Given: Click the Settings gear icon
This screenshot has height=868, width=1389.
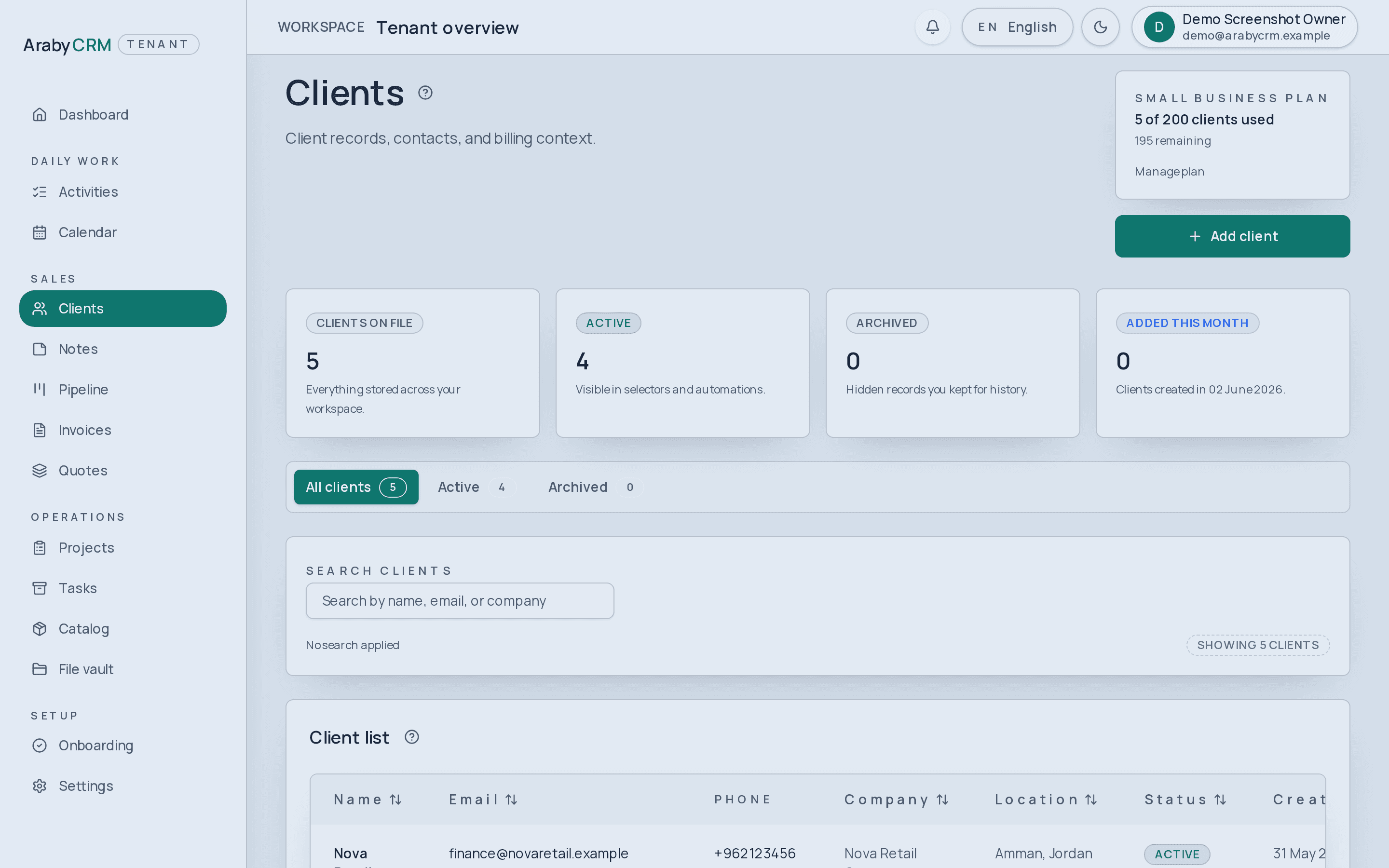Looking at the screenshot, I should [x=40, y=786].
